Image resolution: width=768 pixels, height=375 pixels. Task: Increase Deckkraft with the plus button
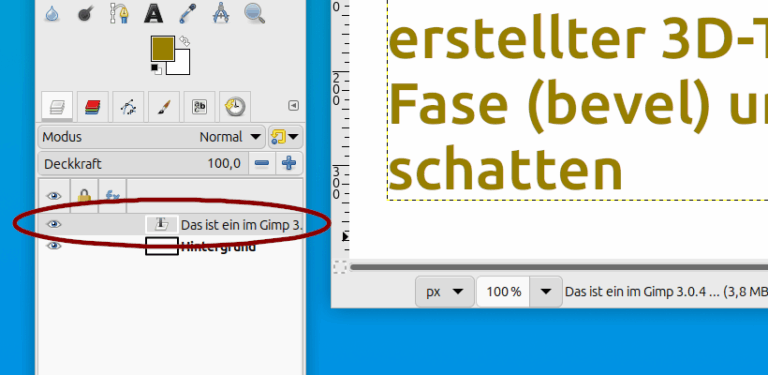(x=289, y=163)
